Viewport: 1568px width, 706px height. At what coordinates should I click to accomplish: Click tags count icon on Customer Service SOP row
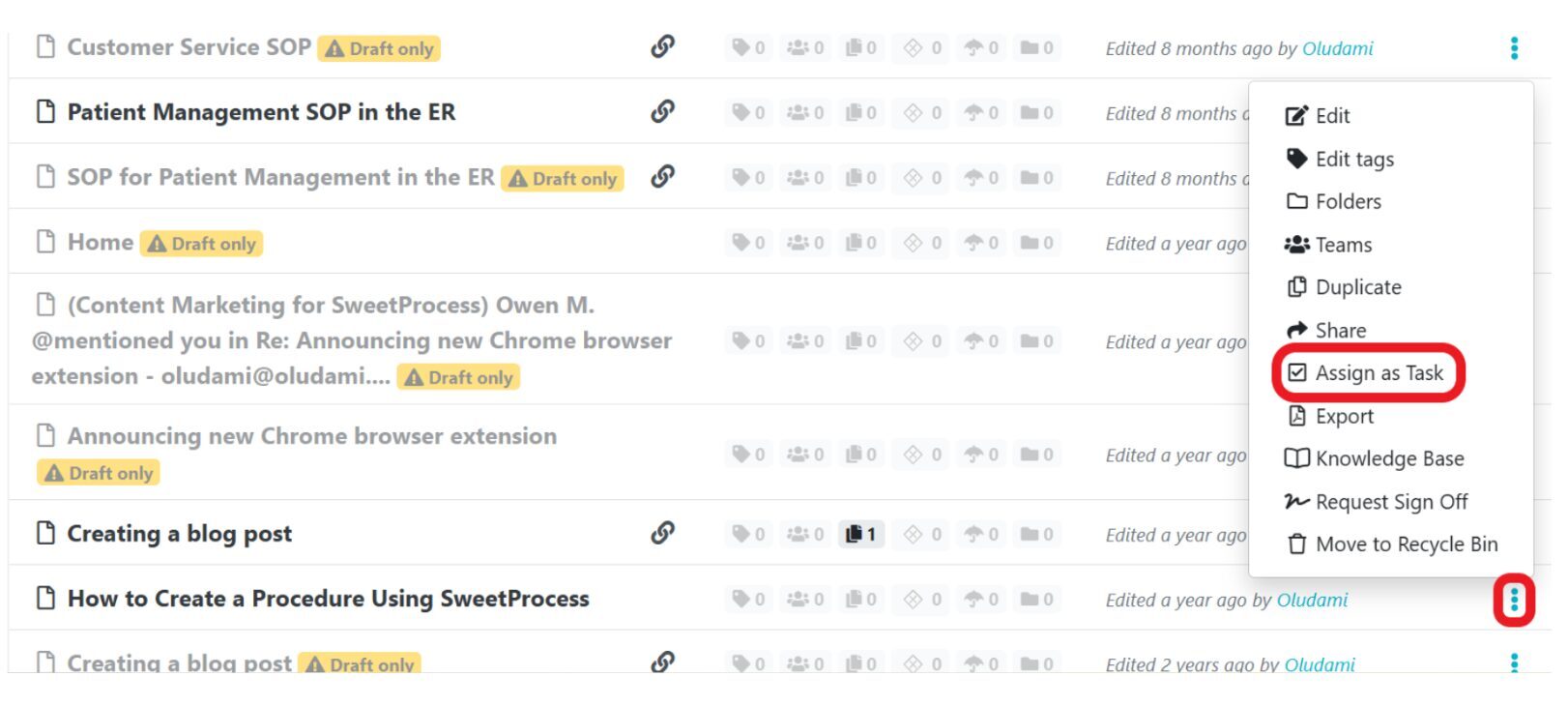click(748, 47)
